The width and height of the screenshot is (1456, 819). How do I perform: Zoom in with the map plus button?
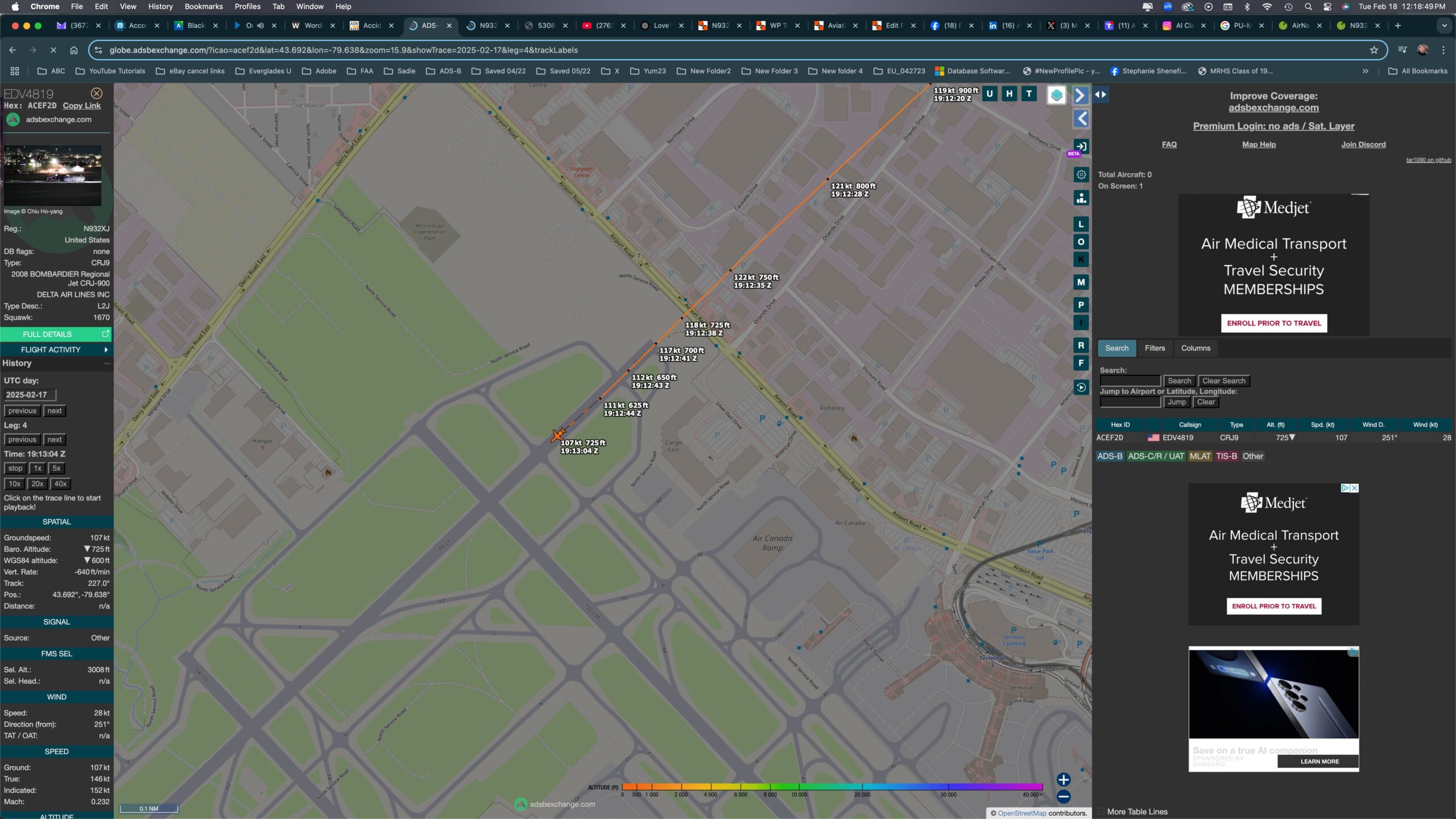(x=1064, y=780)
